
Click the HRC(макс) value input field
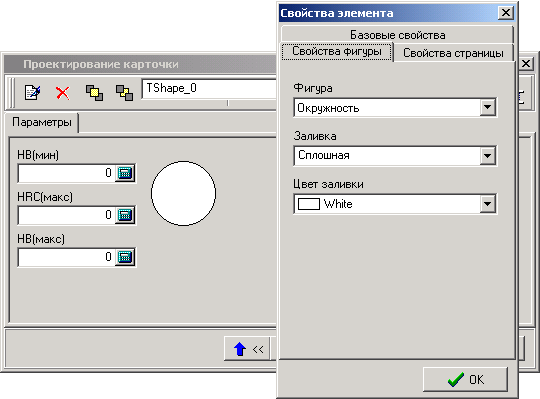point(66,215)
